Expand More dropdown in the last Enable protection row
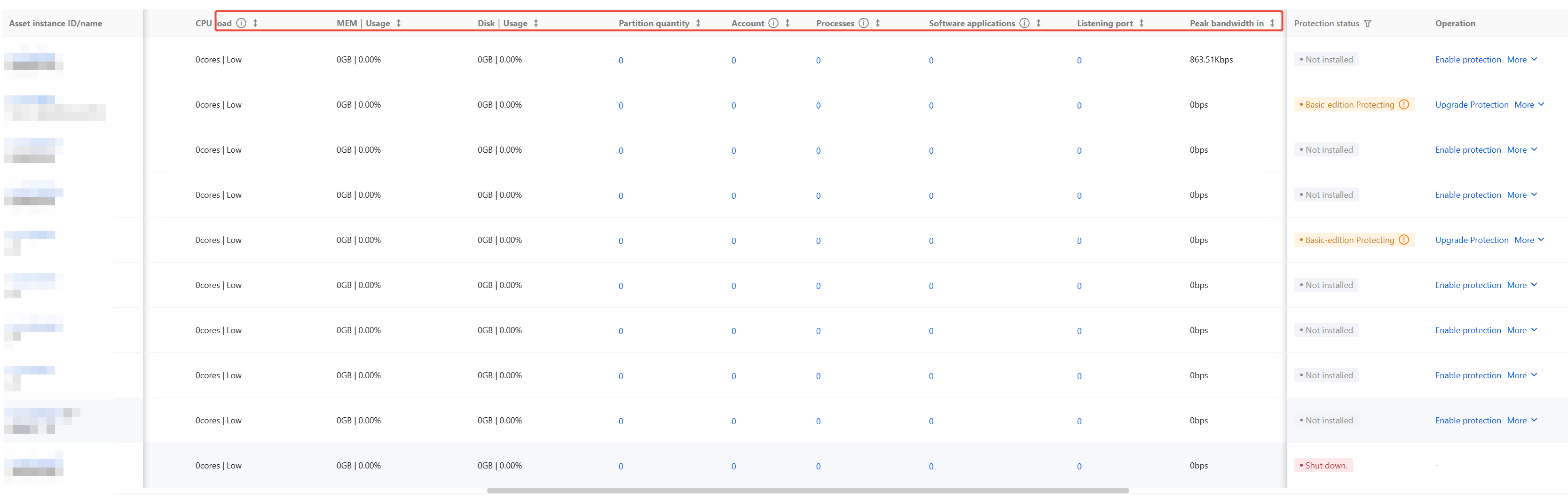The height and width of the screenshot is (499, 1568). 1522,421
